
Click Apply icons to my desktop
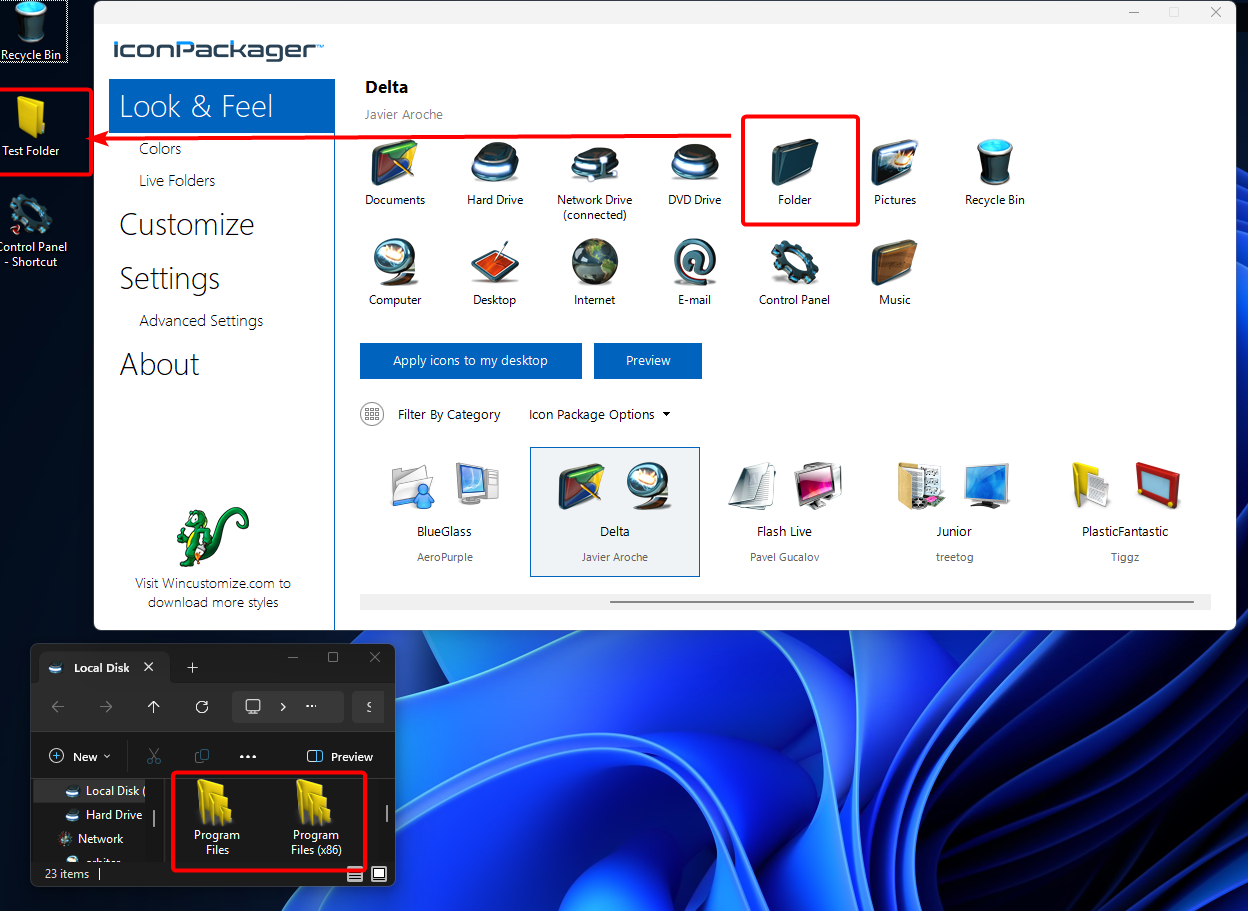click(470, 361)
